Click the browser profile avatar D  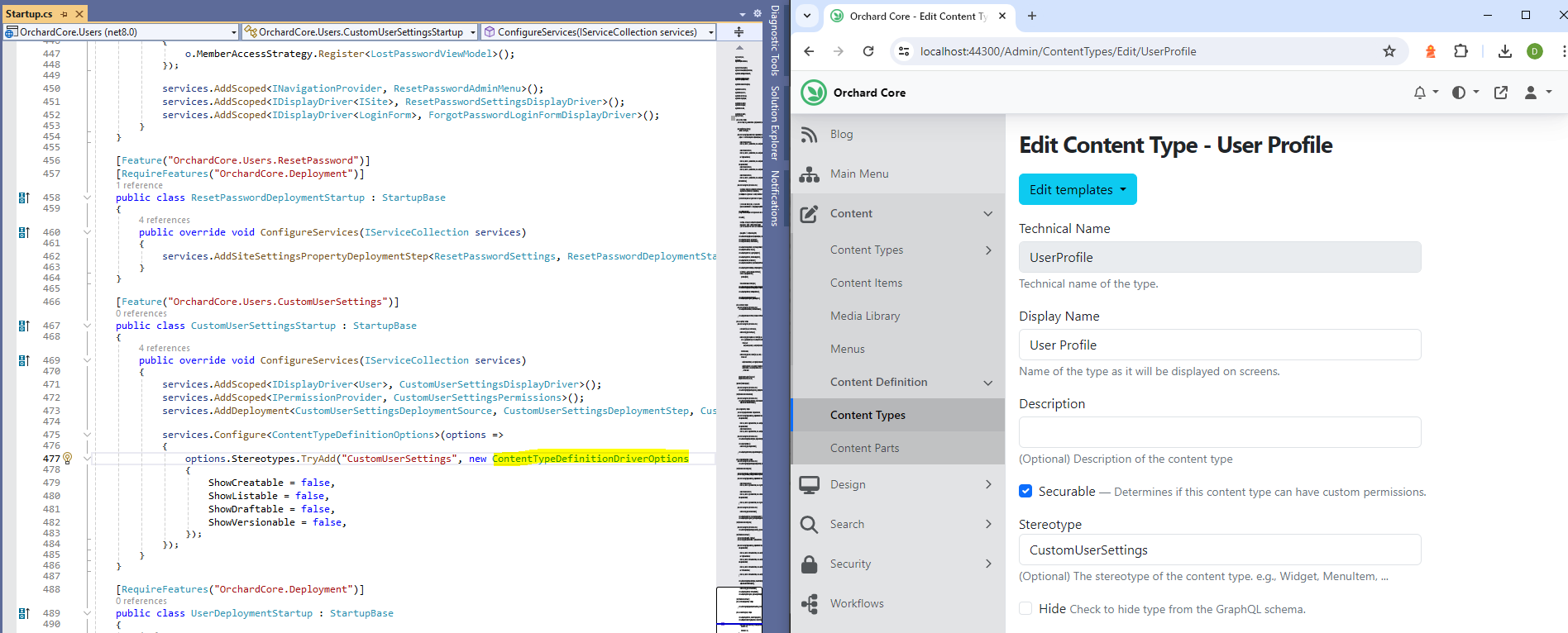pos(1535,51)
